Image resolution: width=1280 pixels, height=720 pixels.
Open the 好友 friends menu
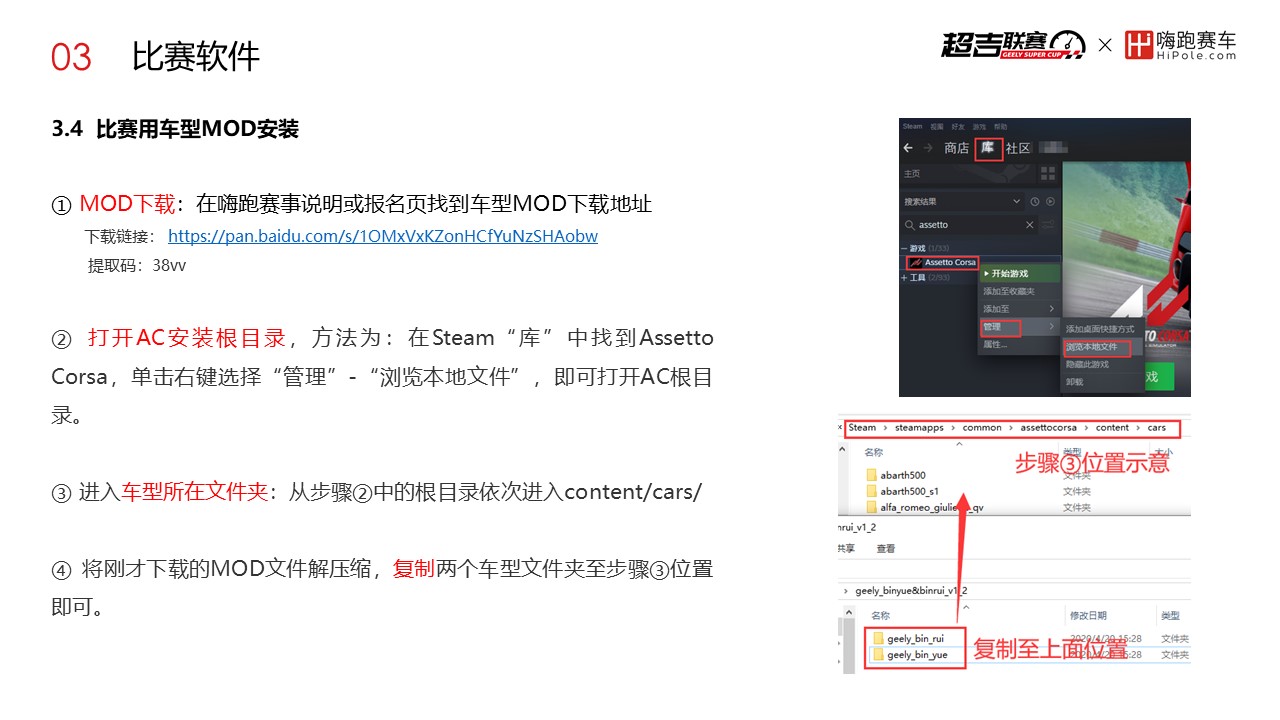click(x=958, y=126)
